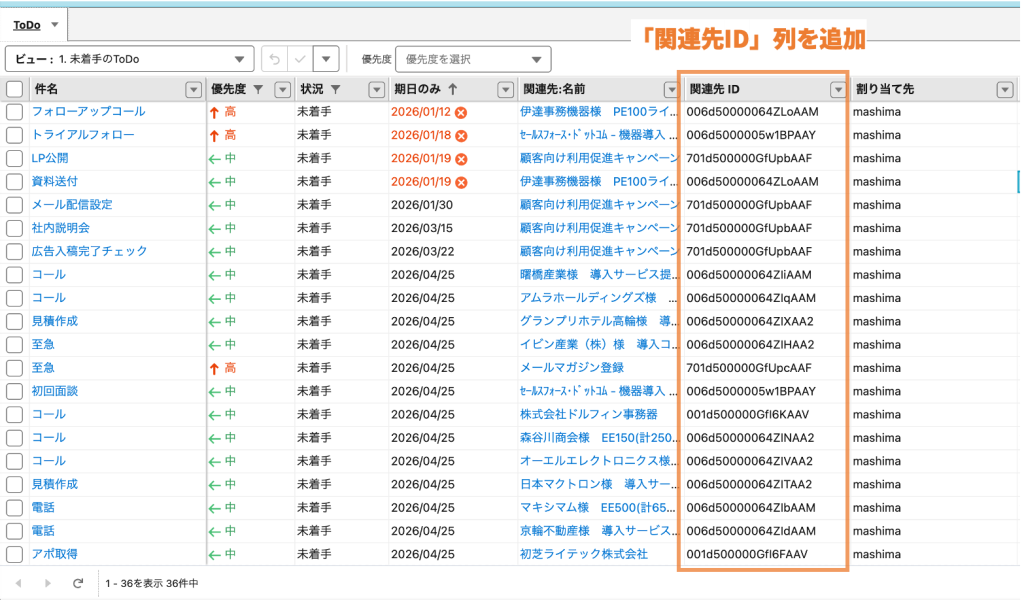Open the 優先度を選択 dropdown

tap(473, 59)
